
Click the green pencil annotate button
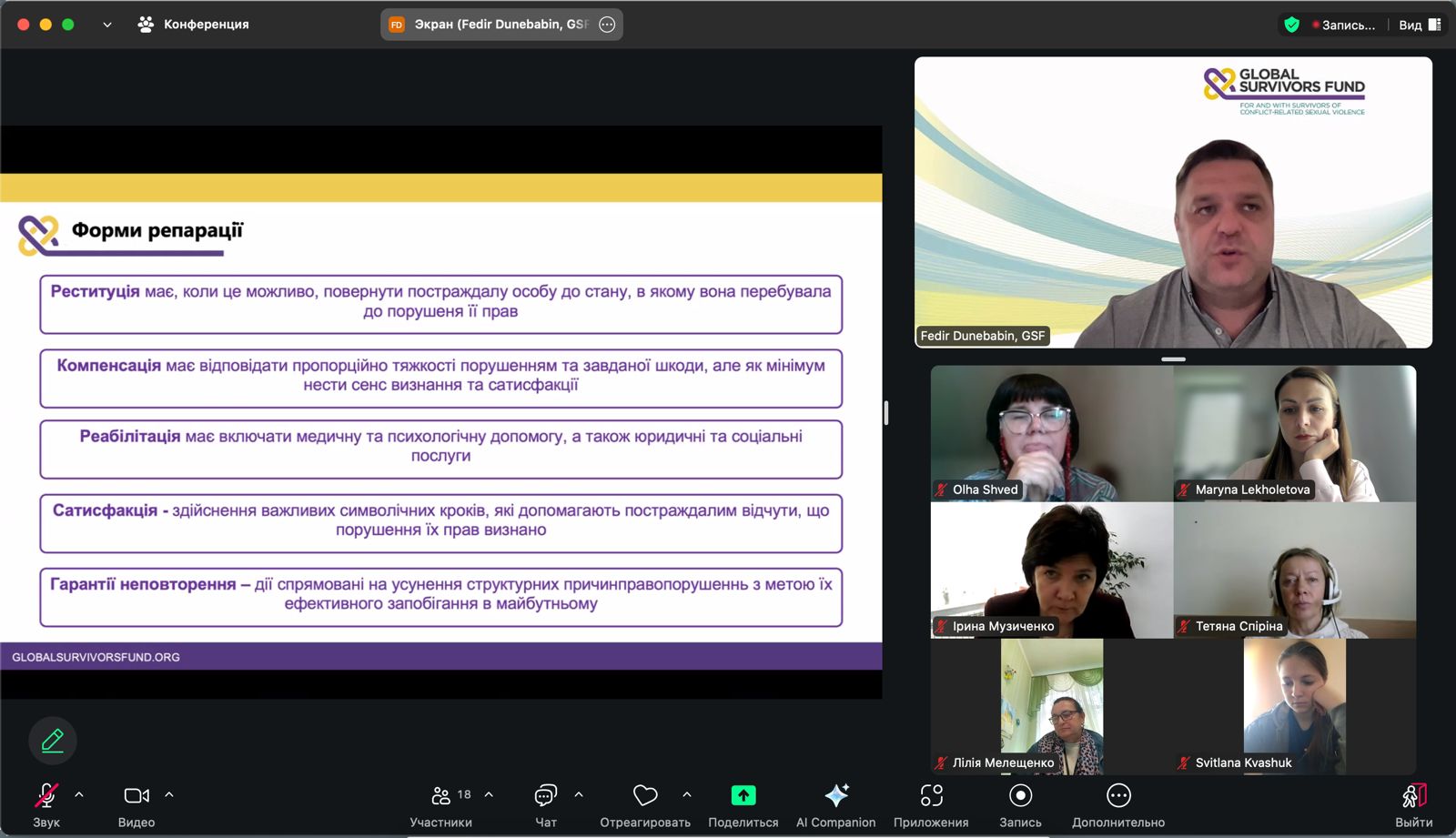point(53,741)
